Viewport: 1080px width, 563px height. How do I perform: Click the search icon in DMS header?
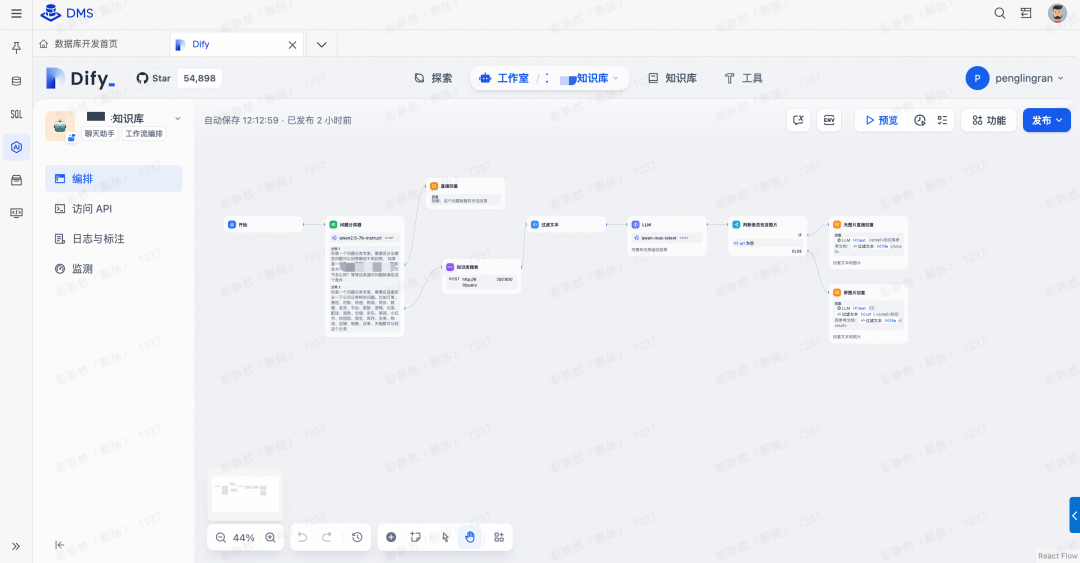(x=999, y=13)
